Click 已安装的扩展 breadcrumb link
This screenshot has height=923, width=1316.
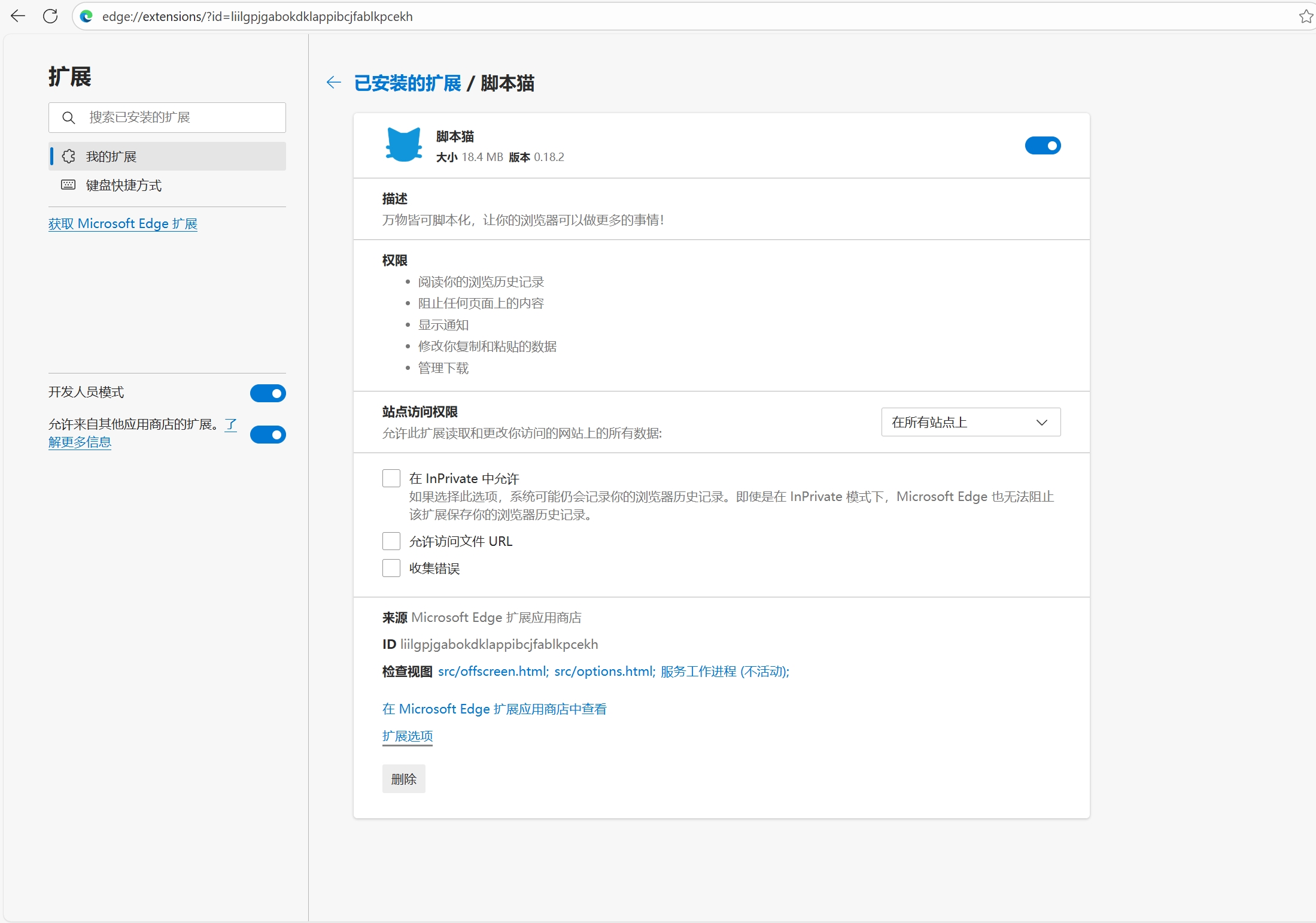pos(408,83)
